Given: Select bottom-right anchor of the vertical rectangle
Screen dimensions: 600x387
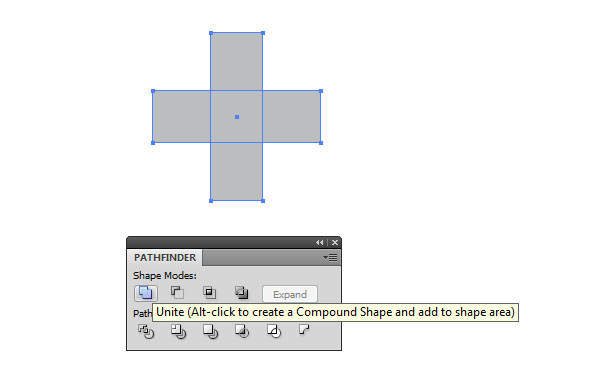Looking at the screenshot, I should (263, 201).
